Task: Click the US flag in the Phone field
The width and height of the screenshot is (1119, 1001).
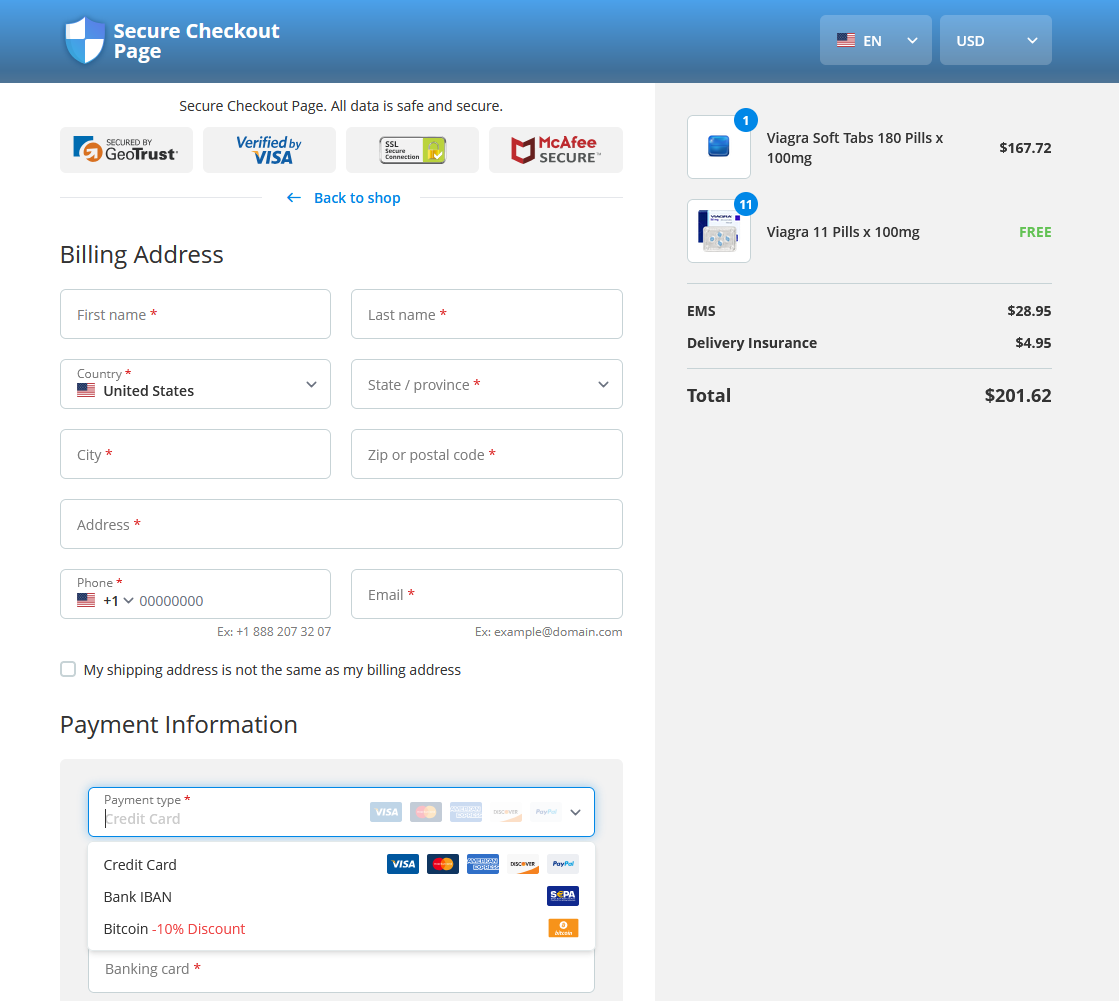Action: click(86, 600)
